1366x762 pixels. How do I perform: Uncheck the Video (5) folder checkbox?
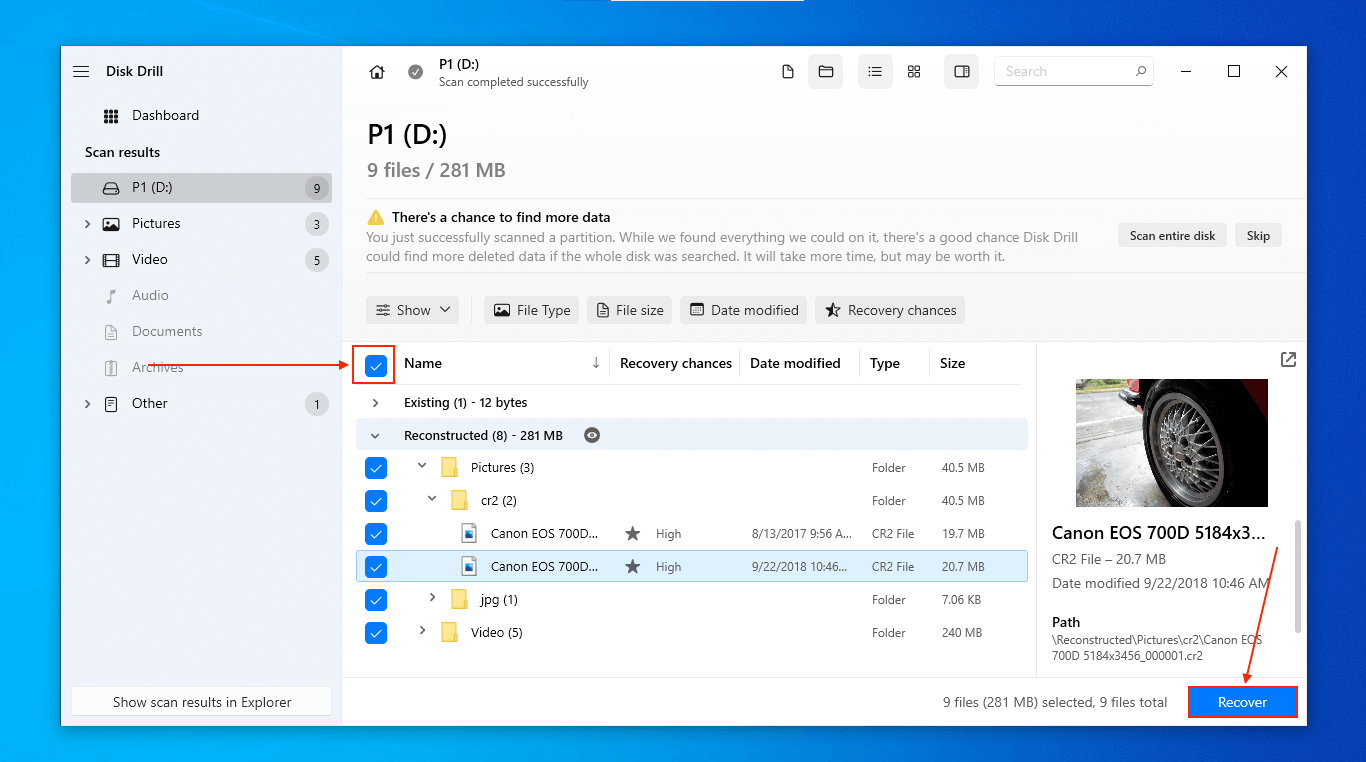click(376, 633)
